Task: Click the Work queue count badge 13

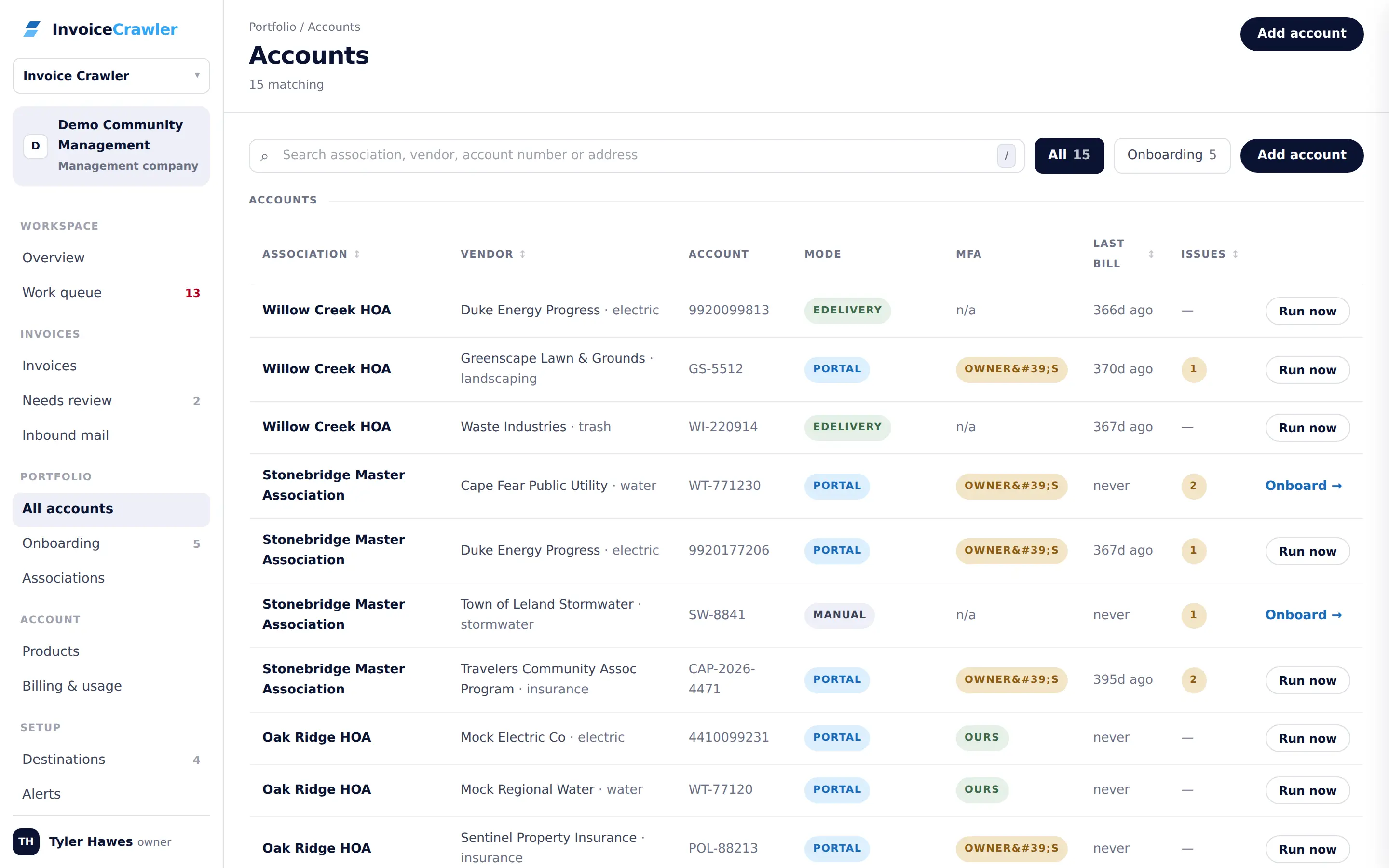Action: coord(192,293)
